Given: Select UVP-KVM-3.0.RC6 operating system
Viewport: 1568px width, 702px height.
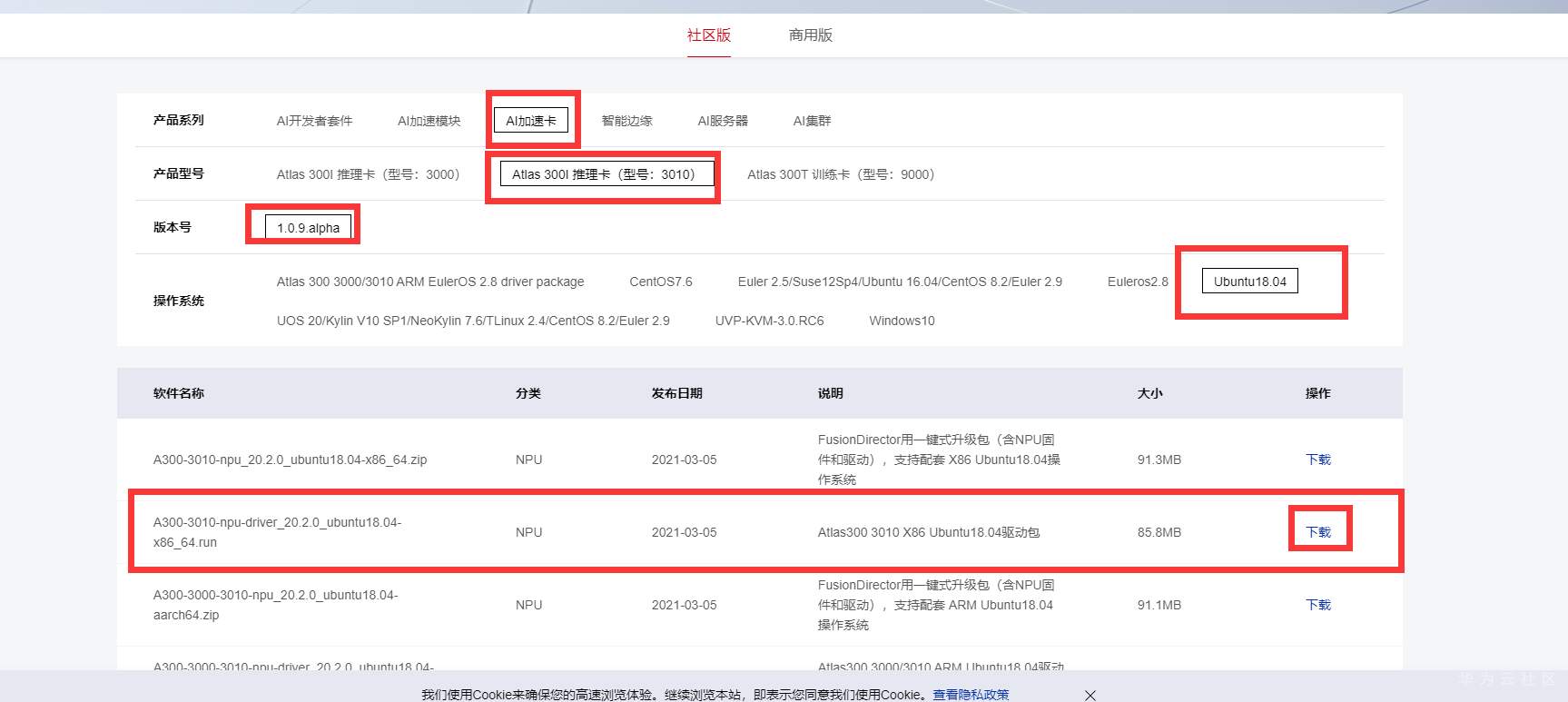Looking at the screenshot, I should tap(770, 321).
